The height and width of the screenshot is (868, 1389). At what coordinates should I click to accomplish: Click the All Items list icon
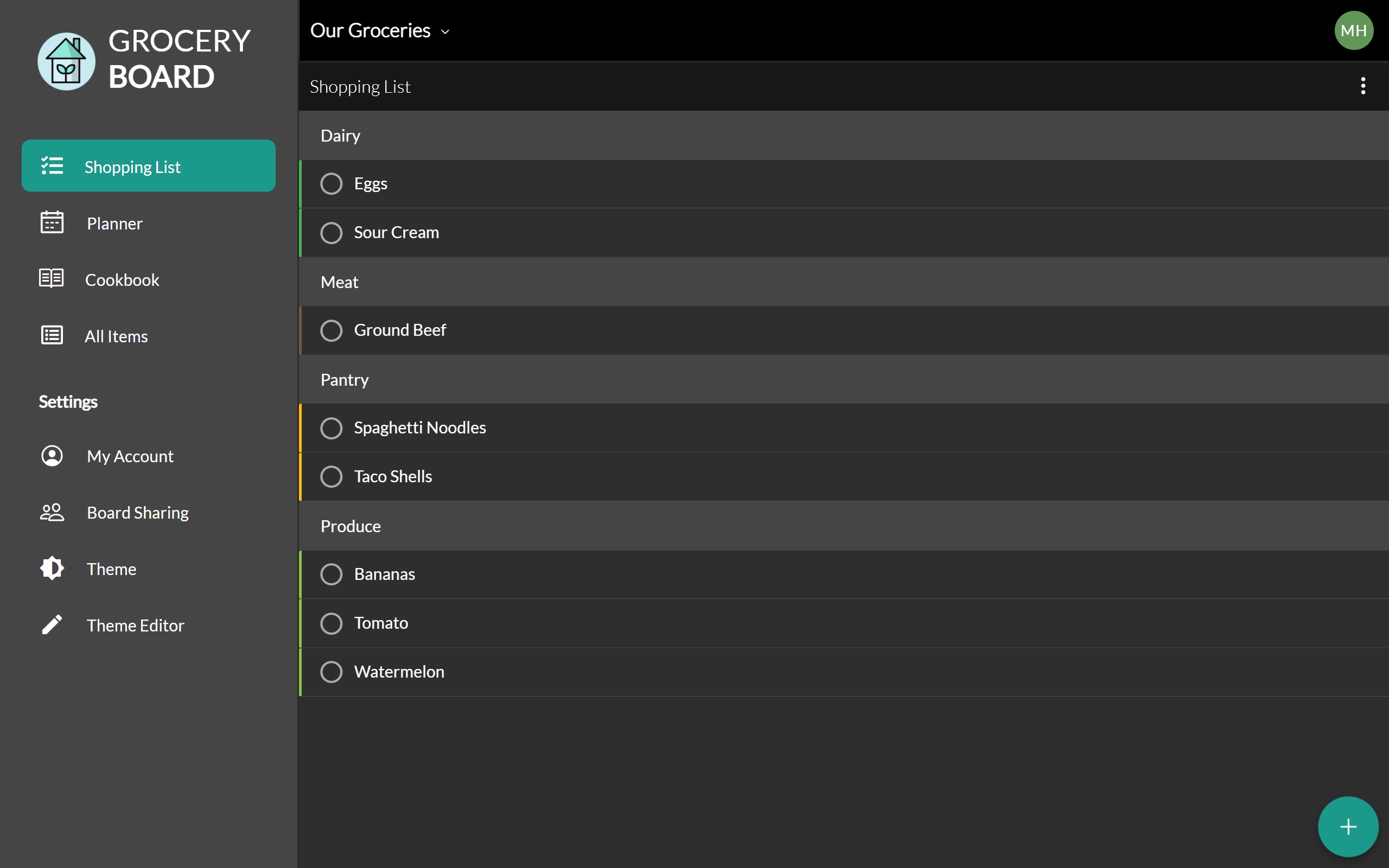[52, 335]
